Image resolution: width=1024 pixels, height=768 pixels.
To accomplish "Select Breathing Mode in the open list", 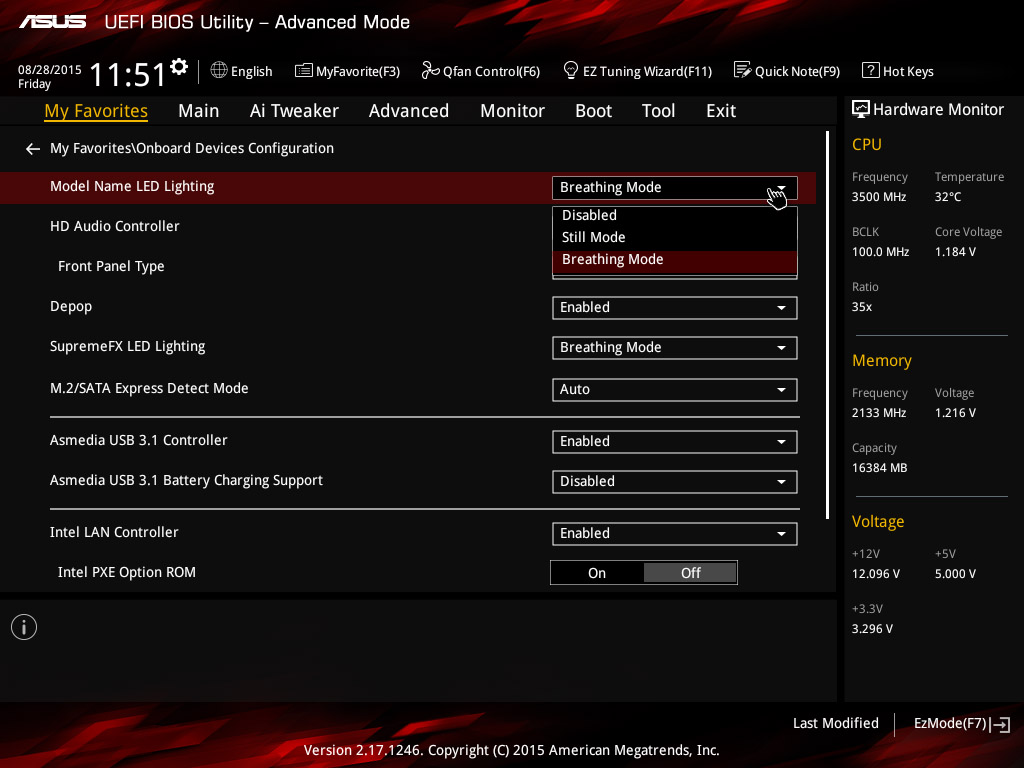I will 675,260.
